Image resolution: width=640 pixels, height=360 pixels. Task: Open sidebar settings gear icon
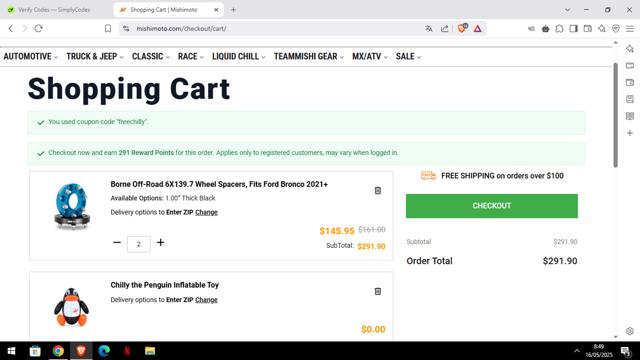tap(630, 331)
